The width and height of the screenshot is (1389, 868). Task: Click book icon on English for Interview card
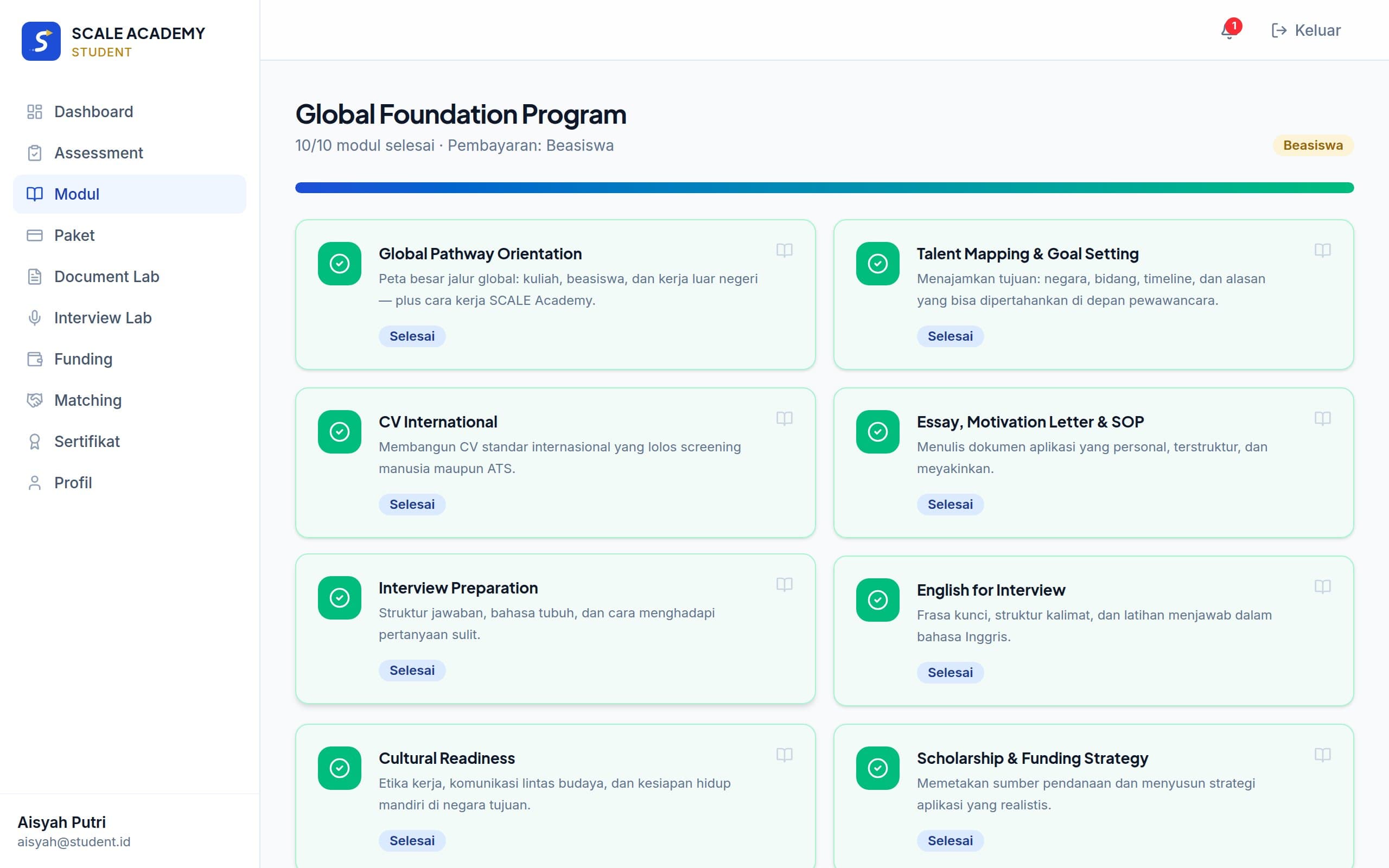tap(1322, 586)
